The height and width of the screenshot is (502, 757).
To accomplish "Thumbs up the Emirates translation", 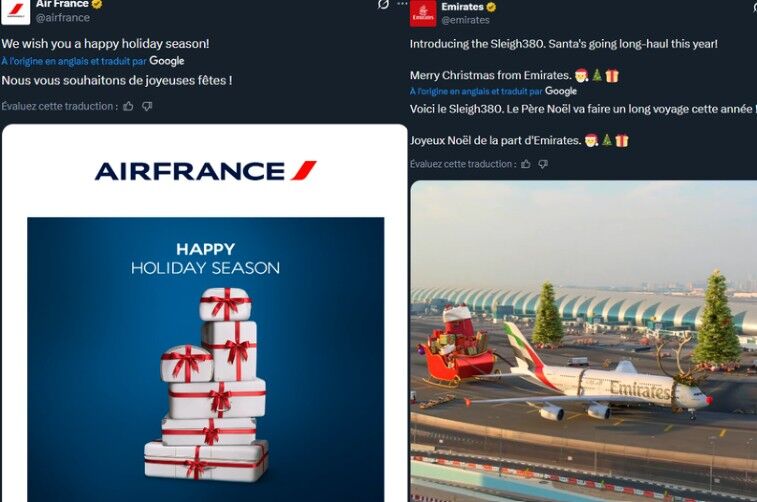I will (x=526, y=164).
